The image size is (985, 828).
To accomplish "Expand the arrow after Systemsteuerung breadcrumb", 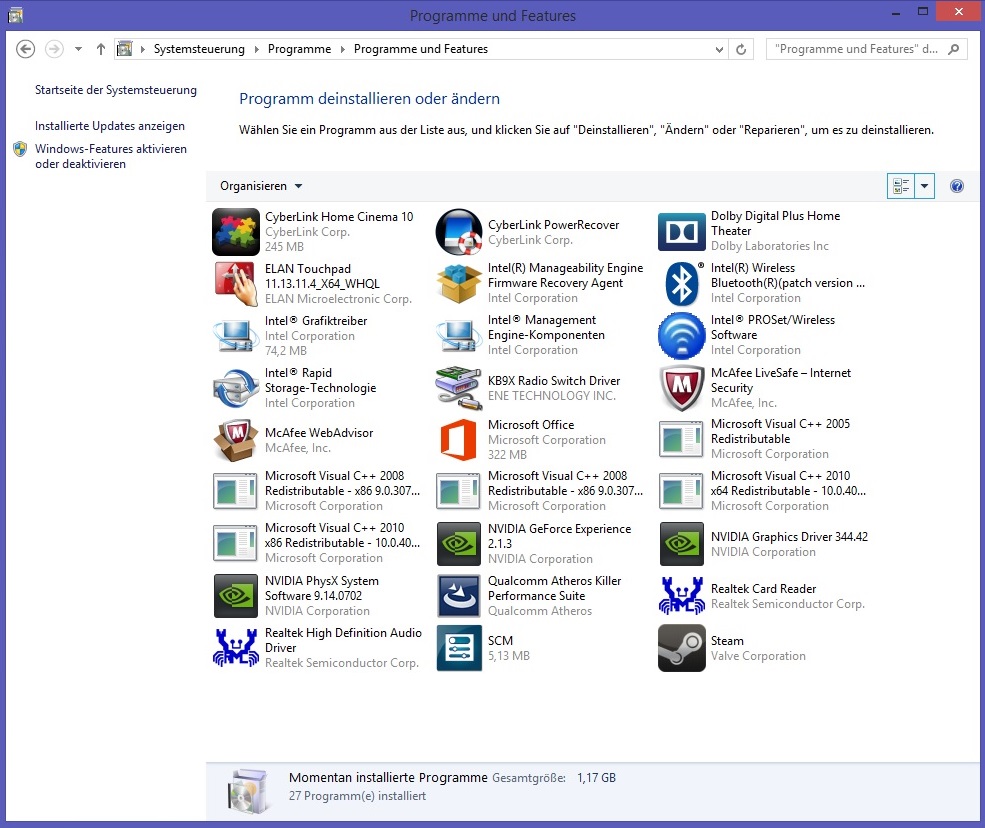I will (x=256, y=49).
